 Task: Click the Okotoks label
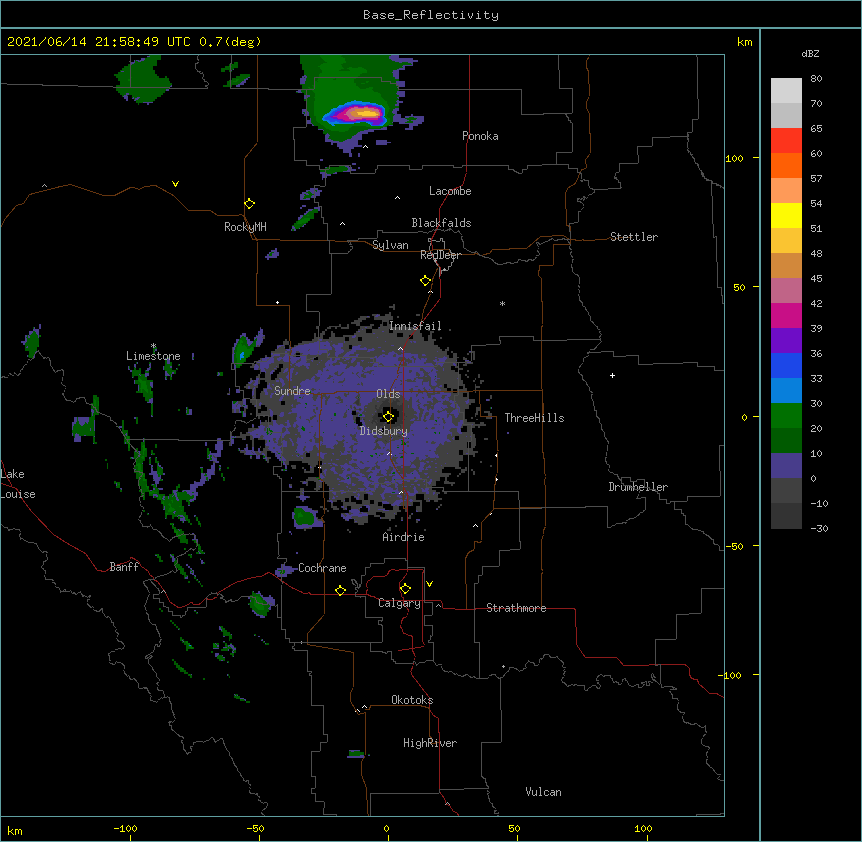point(412,700)
